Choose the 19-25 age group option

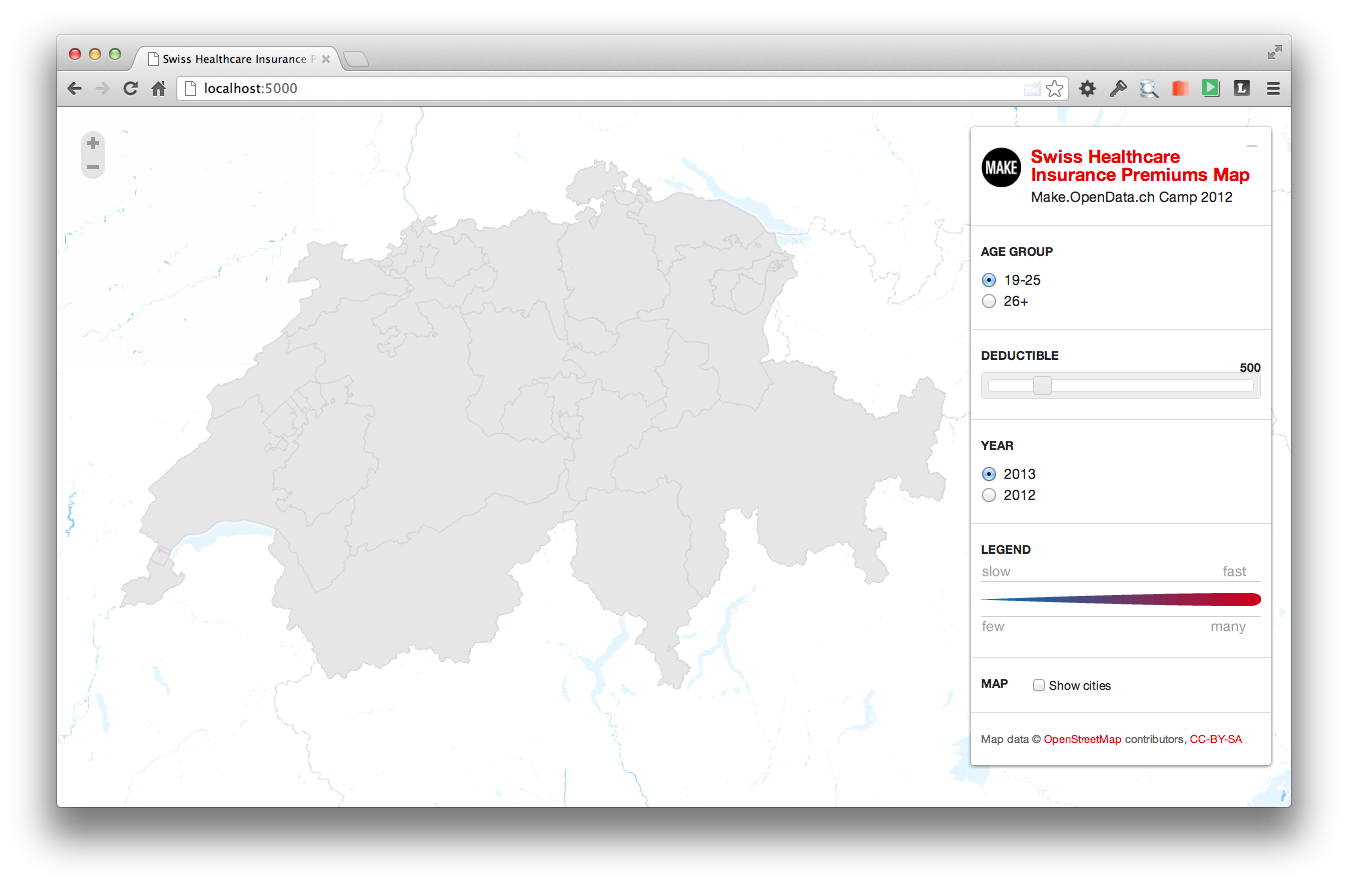pyautogui.click(x=989, y=280)
